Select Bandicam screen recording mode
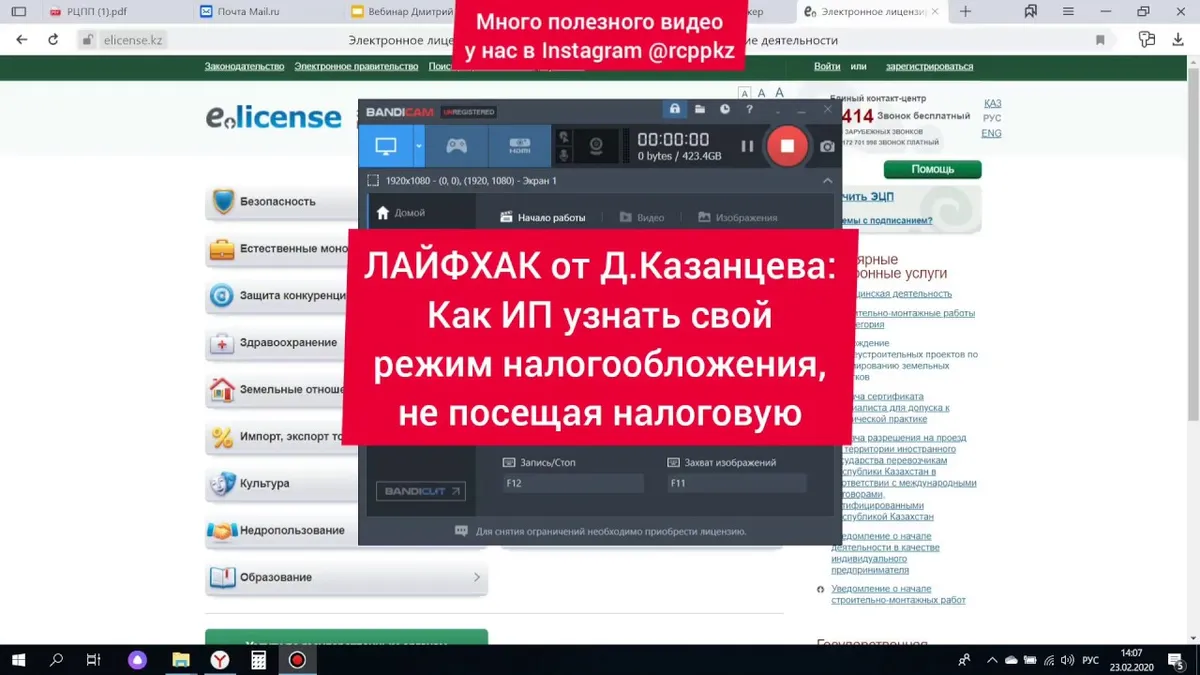This screenshot has width=1200, height=675. point(386,146)
